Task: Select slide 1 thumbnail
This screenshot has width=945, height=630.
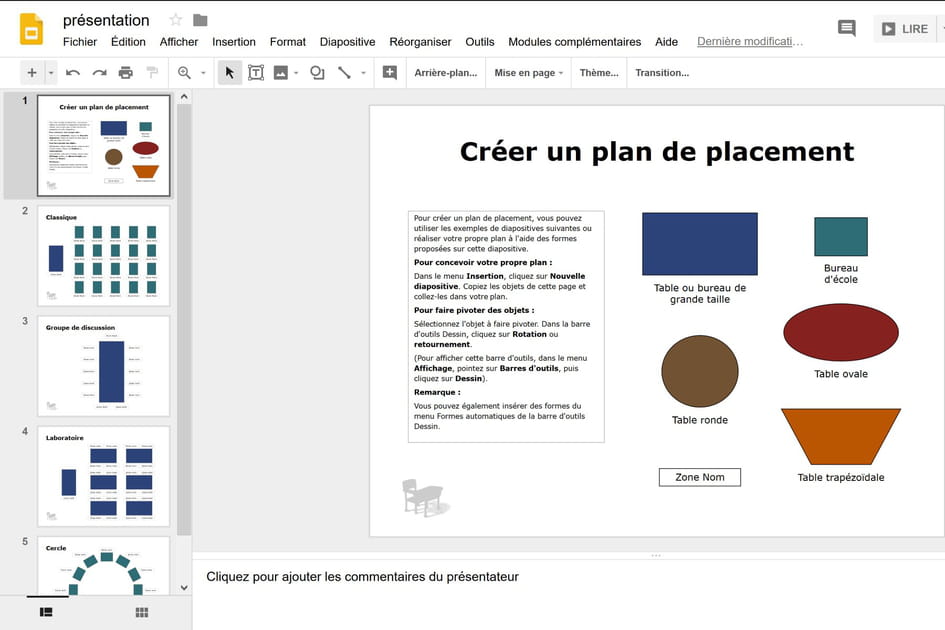Action: coord(104,145)
